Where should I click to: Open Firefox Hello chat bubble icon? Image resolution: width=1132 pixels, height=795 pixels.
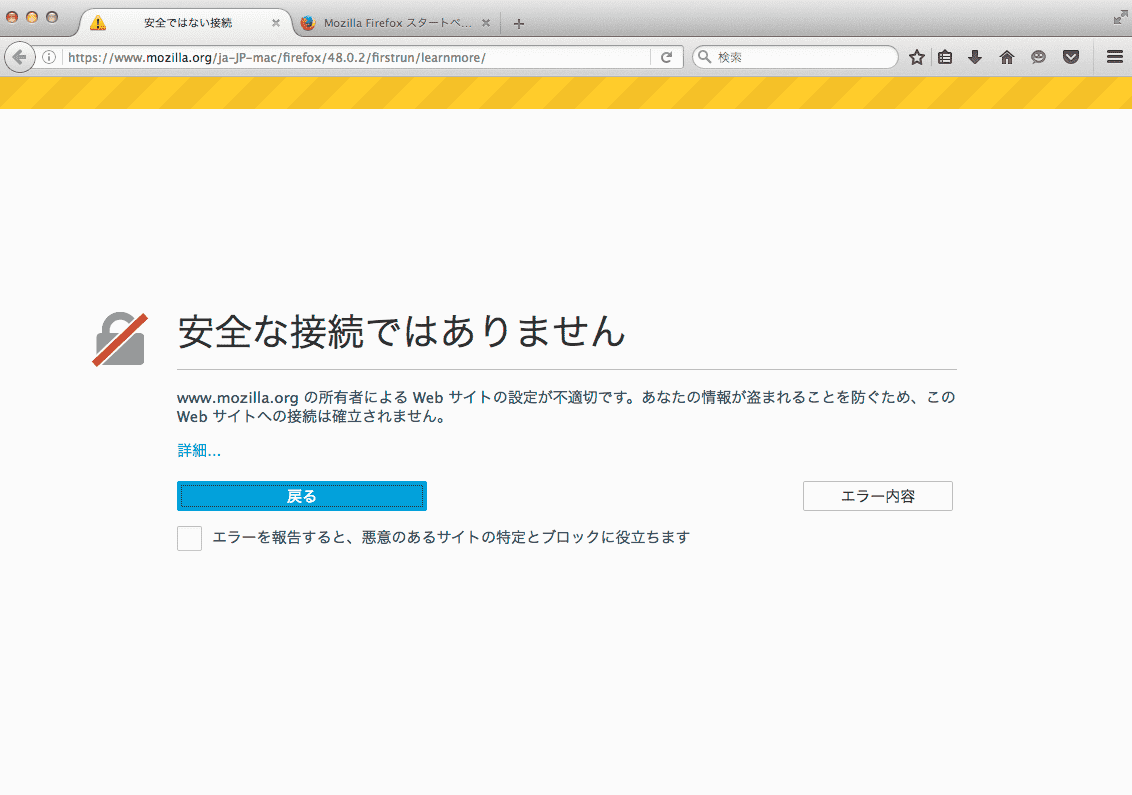click(1038, 57)
